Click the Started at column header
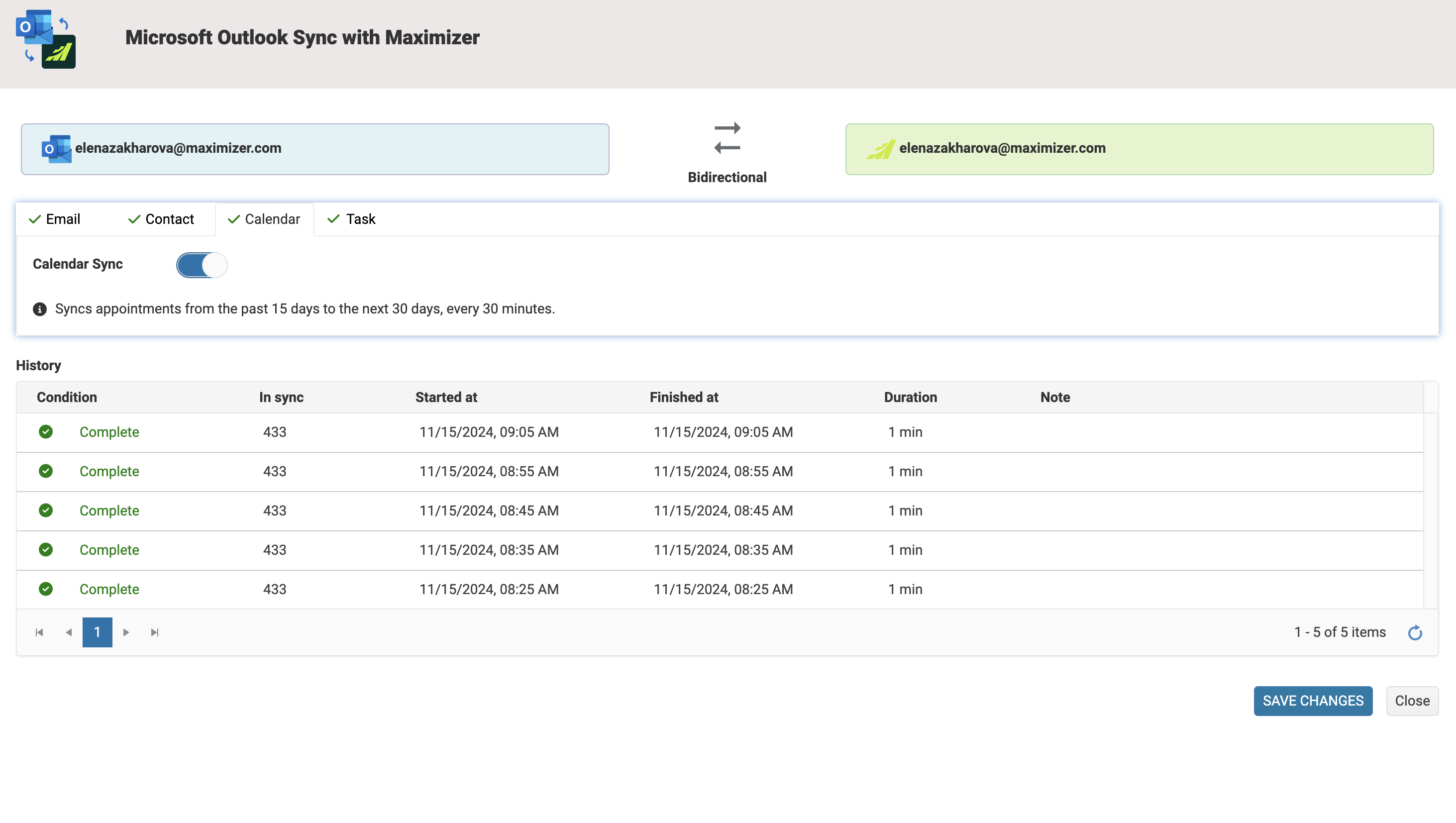This screenshot has height=823, width=1456. 446,398
